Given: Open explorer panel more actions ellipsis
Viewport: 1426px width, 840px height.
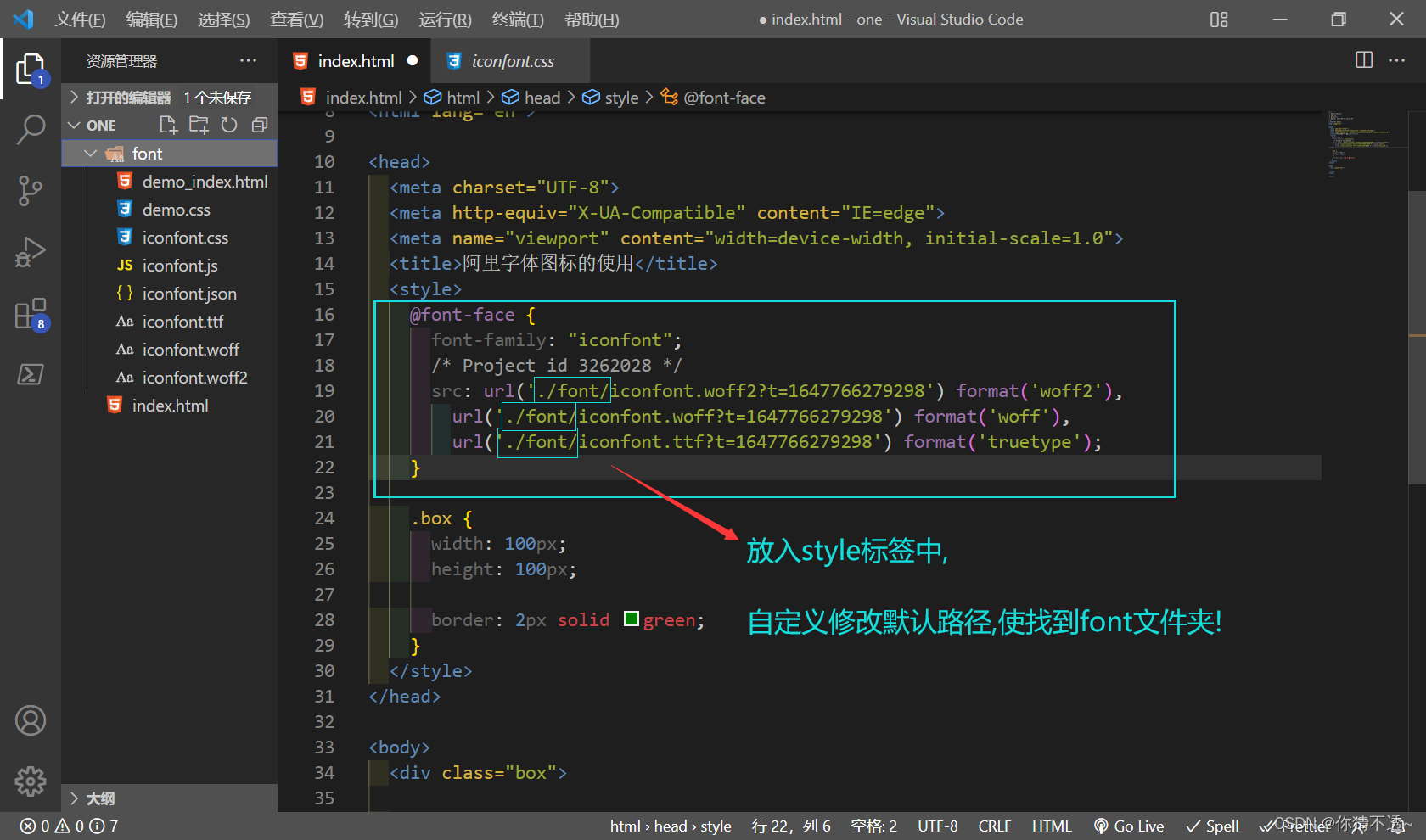Looking at the screenshot, I should point(248,60).
